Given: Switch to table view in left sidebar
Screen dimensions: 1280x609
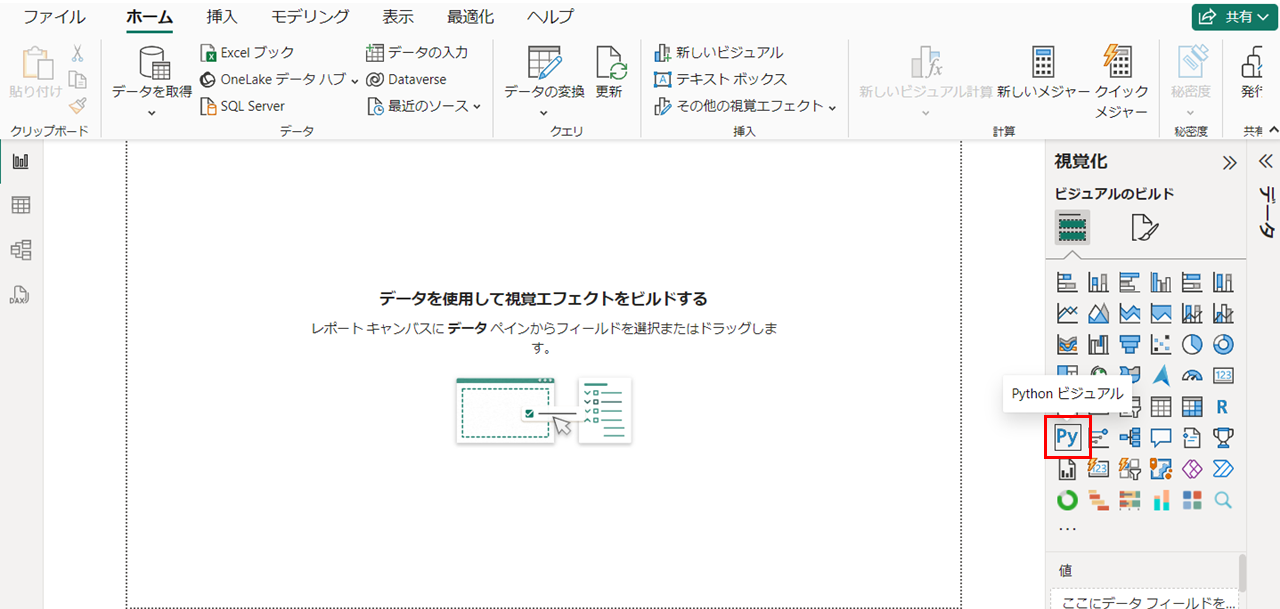Looking at the screenshot, I should tap(20, 205).
